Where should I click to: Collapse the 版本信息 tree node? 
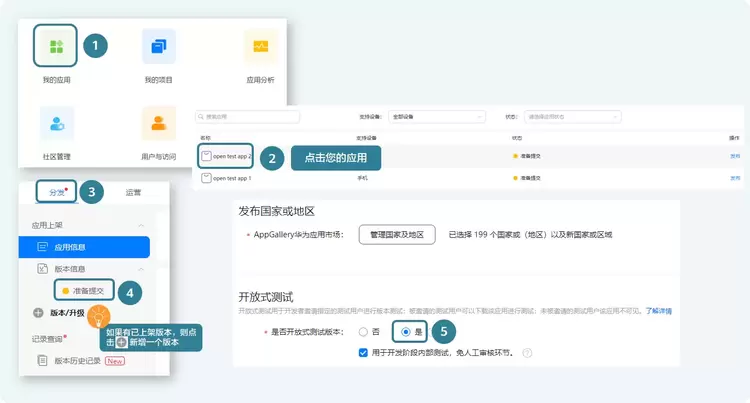point(141,269)
